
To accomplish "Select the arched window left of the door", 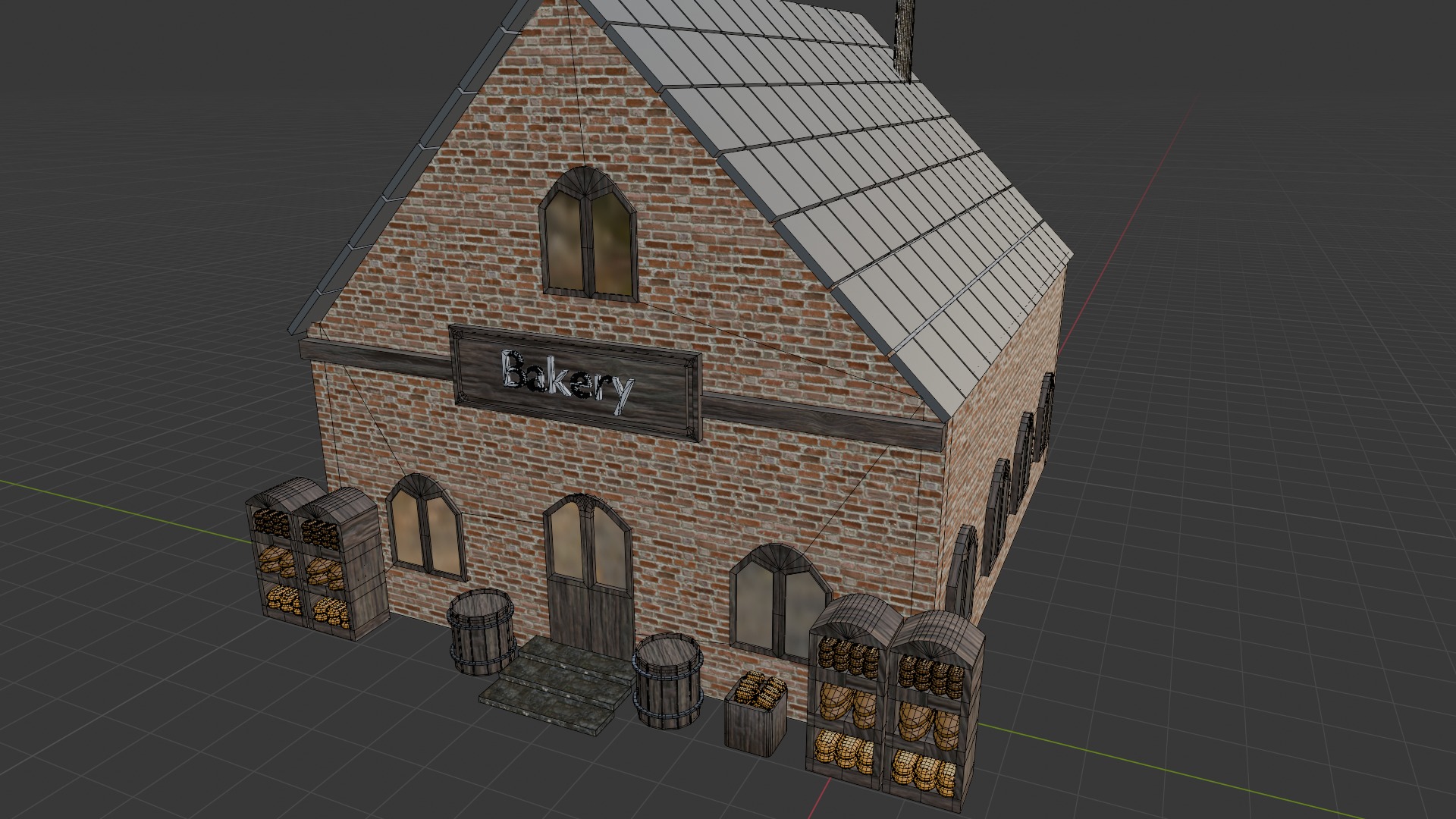I will [427, 526].
